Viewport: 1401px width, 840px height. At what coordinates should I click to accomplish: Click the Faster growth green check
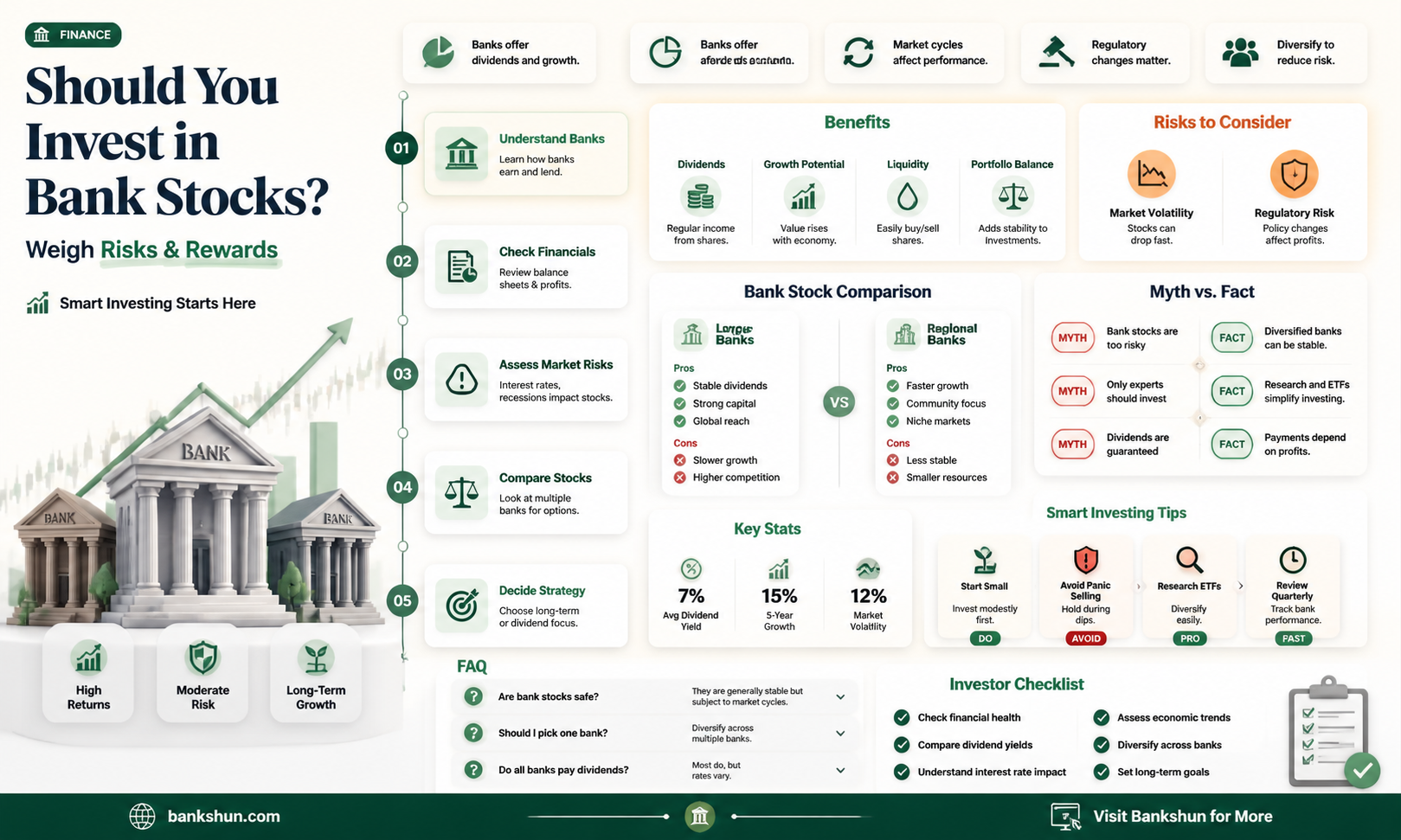[x=893, y=386]
